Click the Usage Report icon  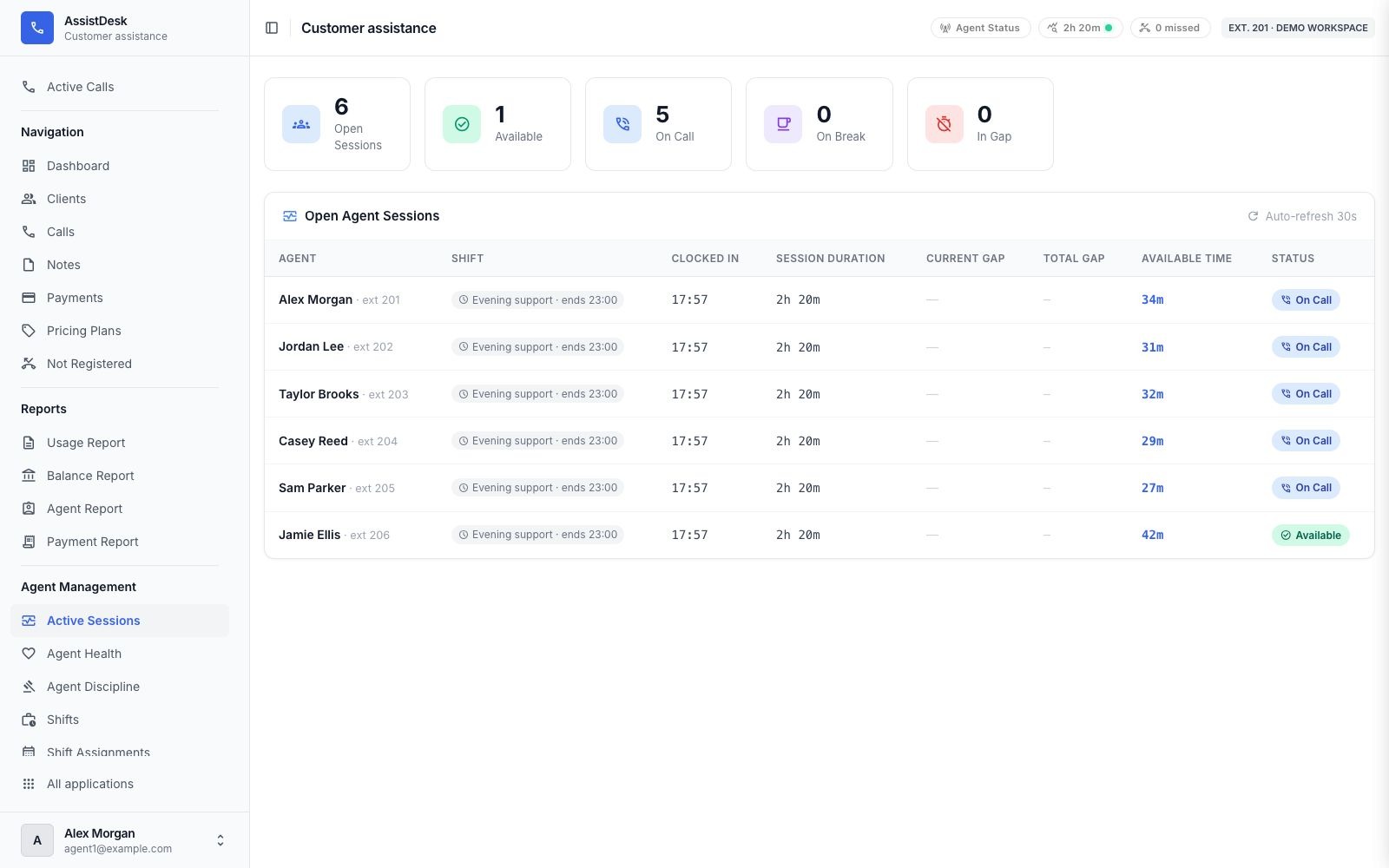(29, 443)
